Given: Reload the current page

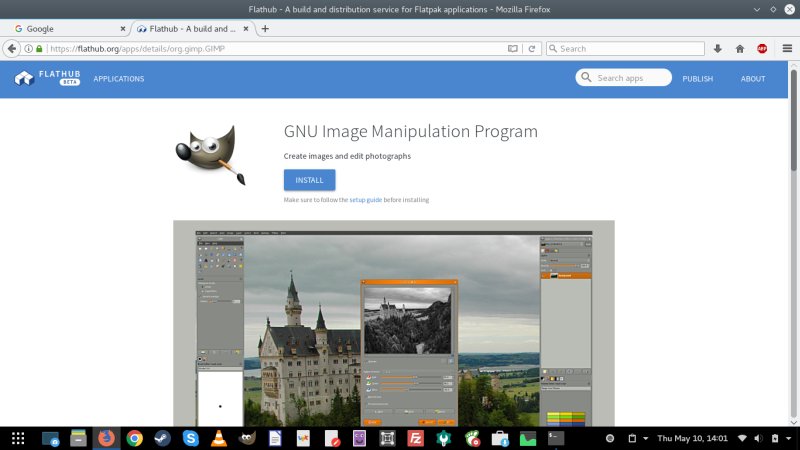Looking at the screenshot, I should [x=532, y=48].
